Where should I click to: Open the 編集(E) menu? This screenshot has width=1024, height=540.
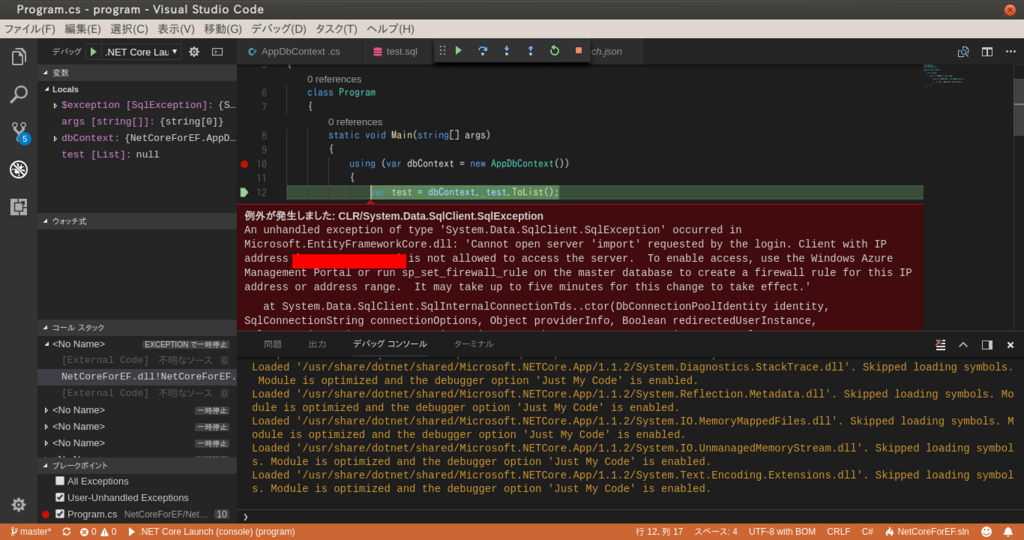82,29
